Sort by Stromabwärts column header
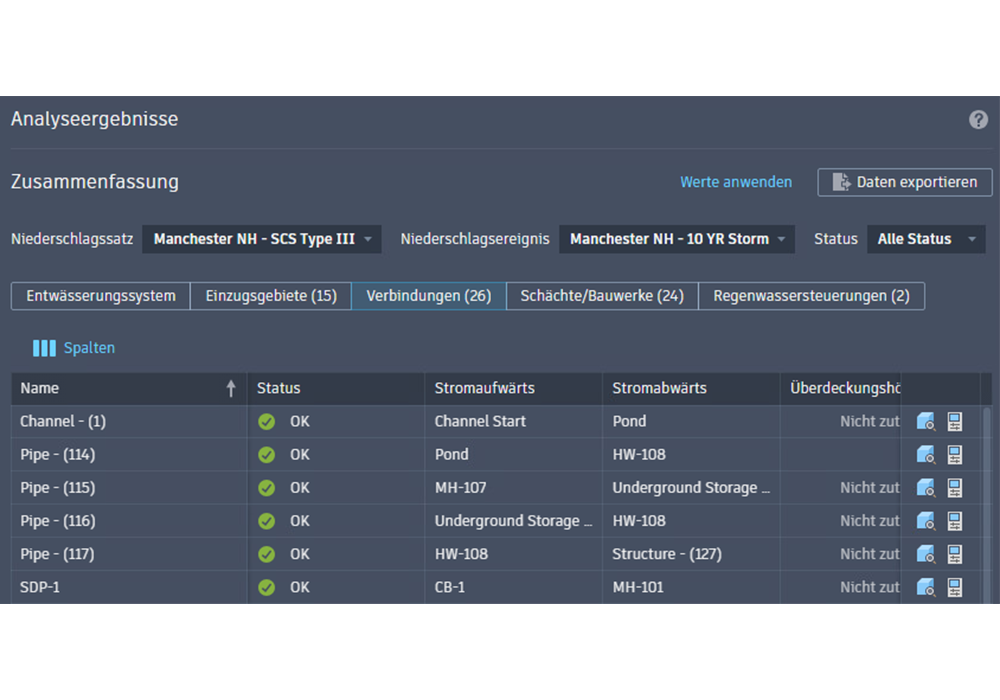Image resolution: width=1000 pixels, height=700 pixels. (x=691, y=388)
